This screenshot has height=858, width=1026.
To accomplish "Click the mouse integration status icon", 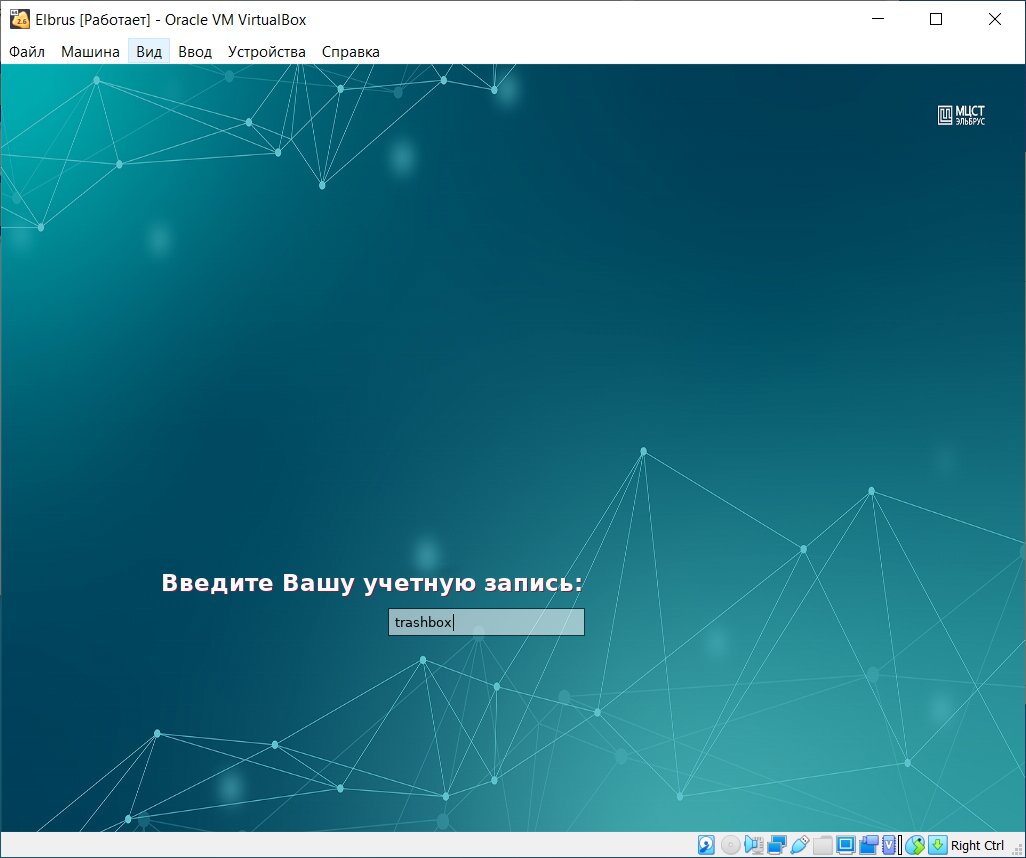I will click(915, 845).
